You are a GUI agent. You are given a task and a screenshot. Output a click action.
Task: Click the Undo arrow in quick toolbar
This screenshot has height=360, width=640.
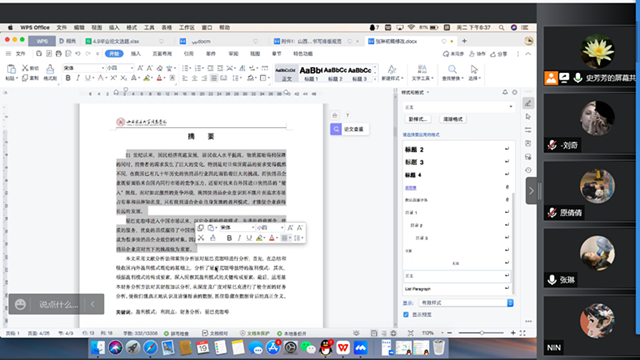tap(78, 53)
